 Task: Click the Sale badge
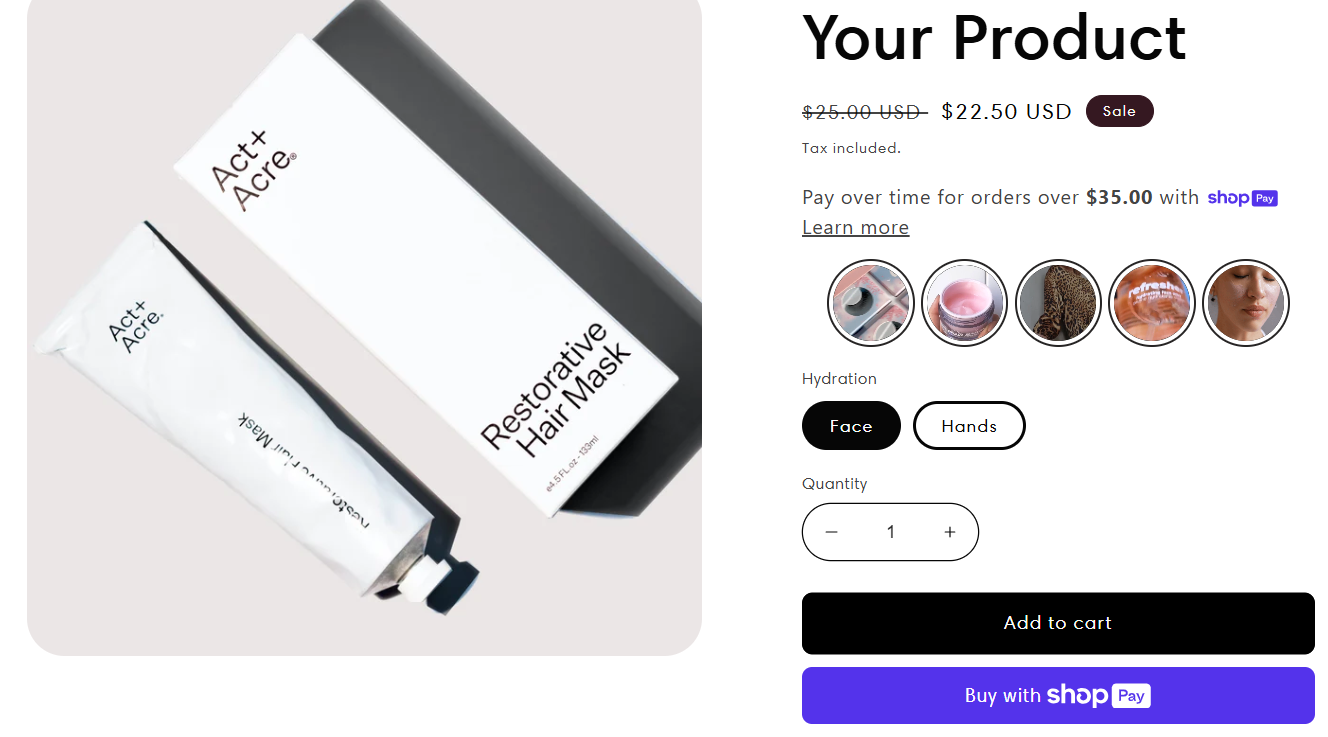click(1119, 111)
